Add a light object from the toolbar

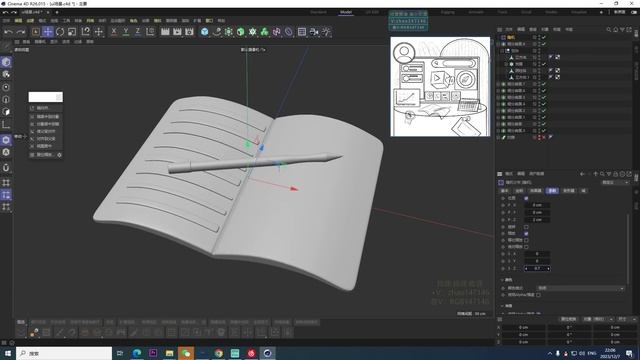click(326, 31)
